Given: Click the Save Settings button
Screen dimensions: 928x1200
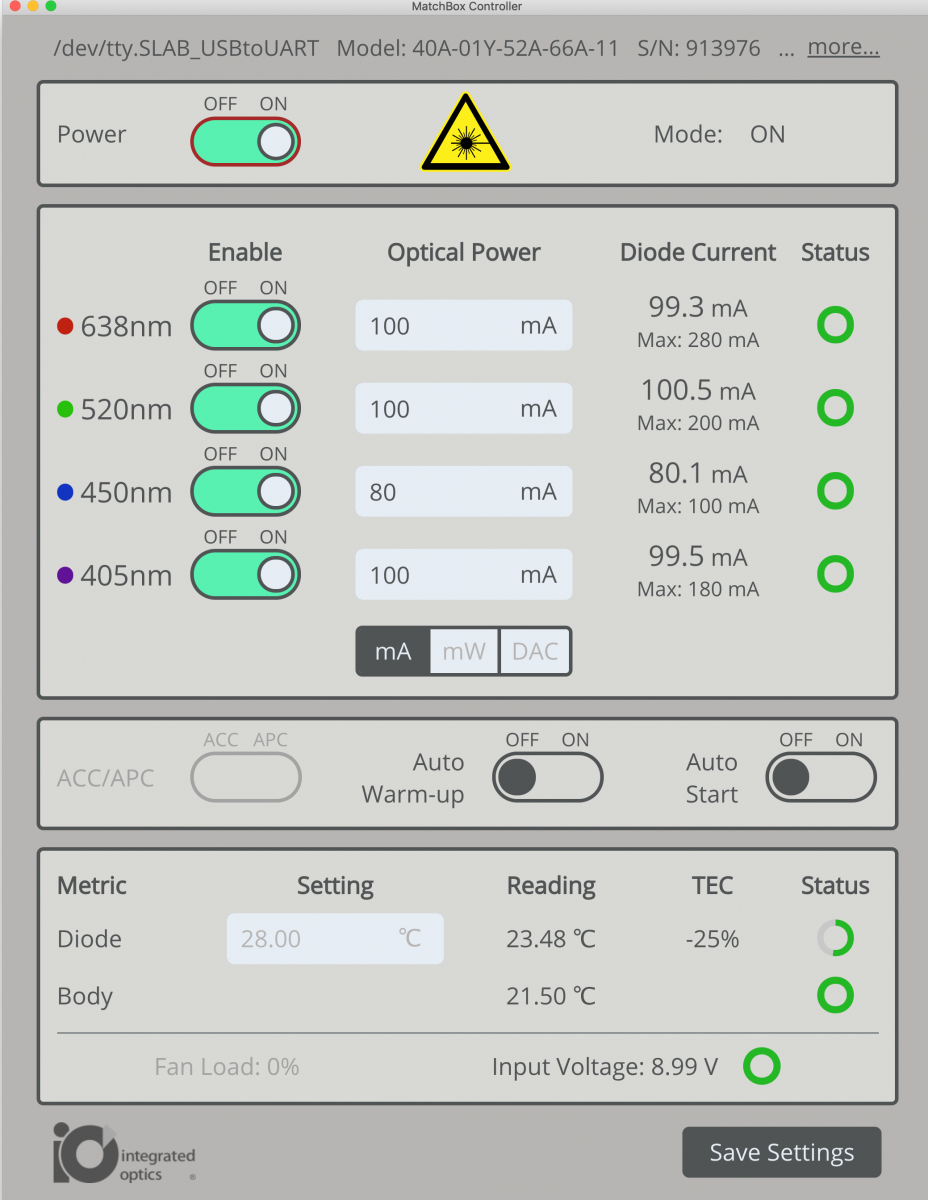Looking at the screenshot, I should click(781, 1153).
